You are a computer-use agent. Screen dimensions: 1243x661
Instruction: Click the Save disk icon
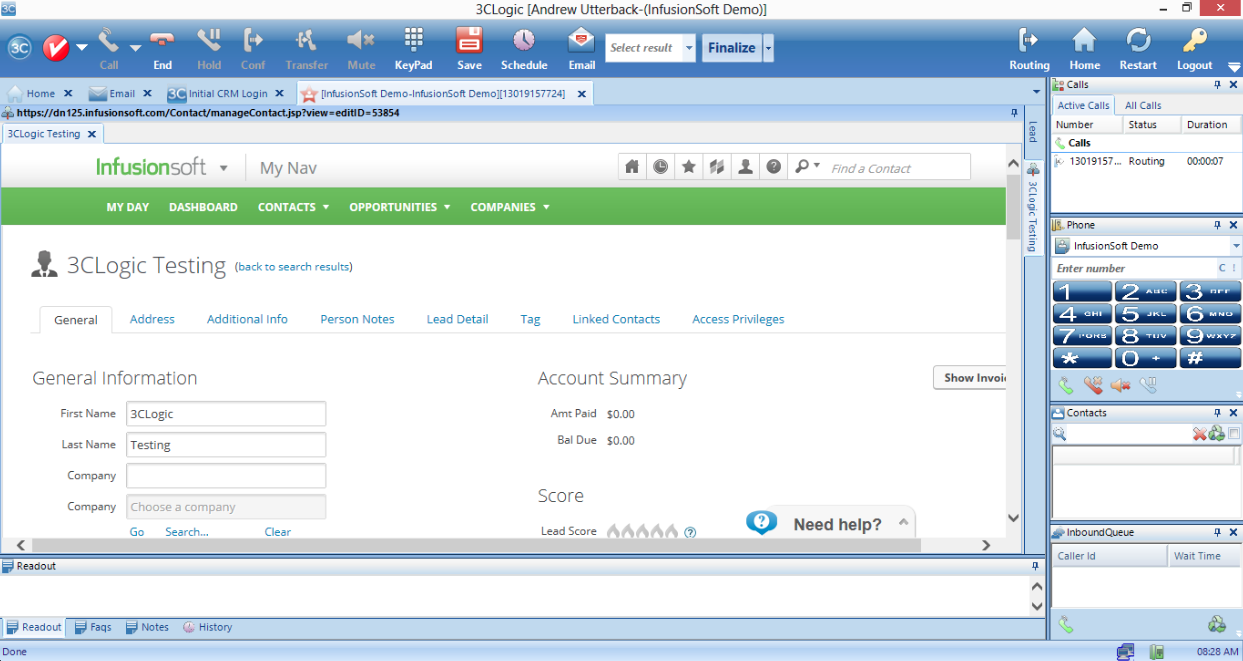tap(469, 41)
